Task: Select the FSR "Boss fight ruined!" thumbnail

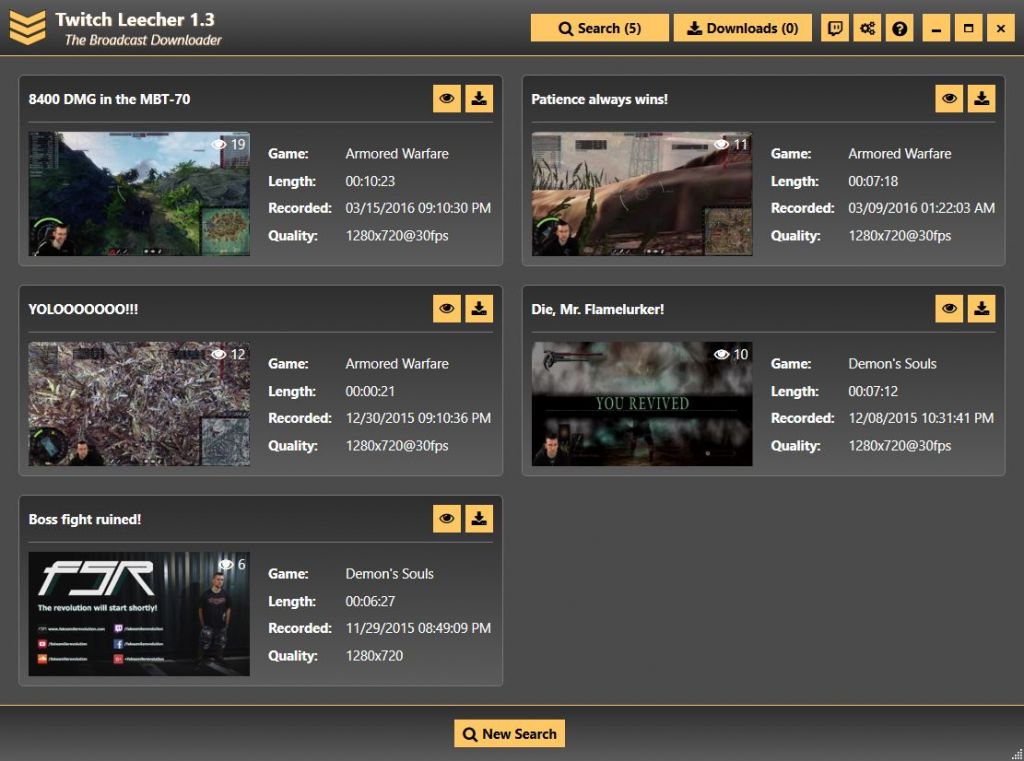Action: point(139,614)
